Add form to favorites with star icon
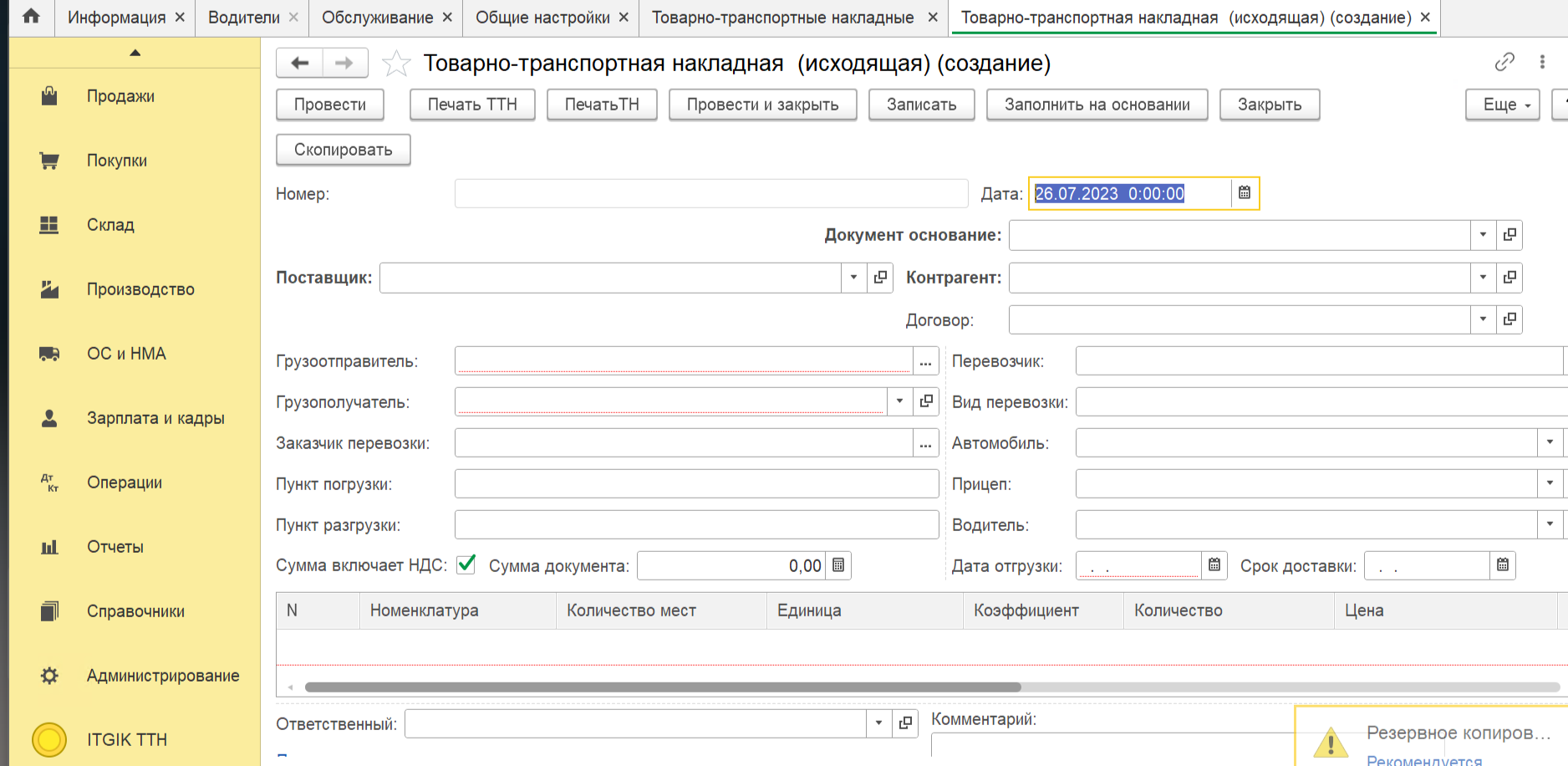 [x=396, y=64]
